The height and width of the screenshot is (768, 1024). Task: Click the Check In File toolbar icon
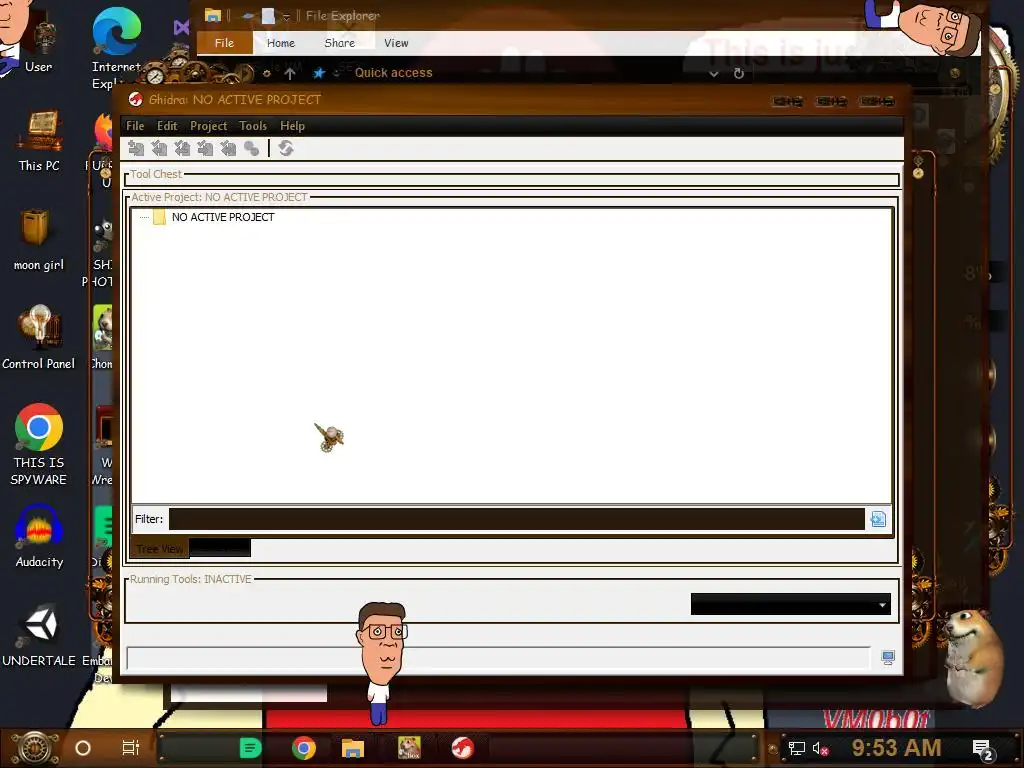[204, 148]
